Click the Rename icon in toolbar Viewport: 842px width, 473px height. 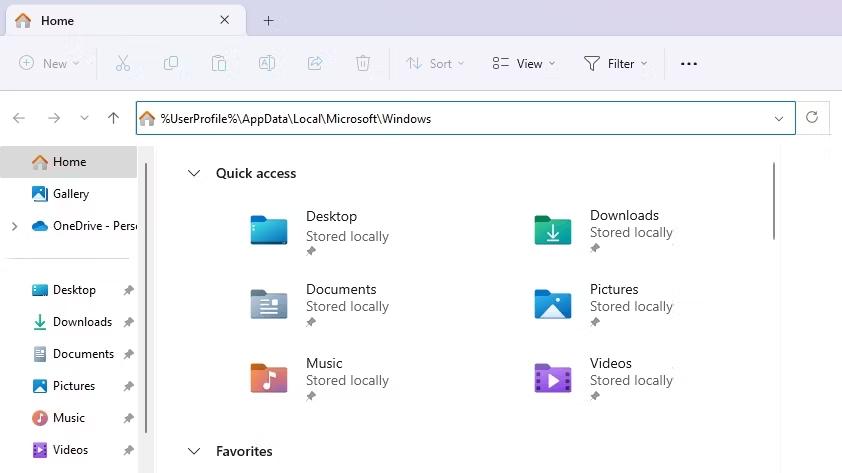point(267,63)
